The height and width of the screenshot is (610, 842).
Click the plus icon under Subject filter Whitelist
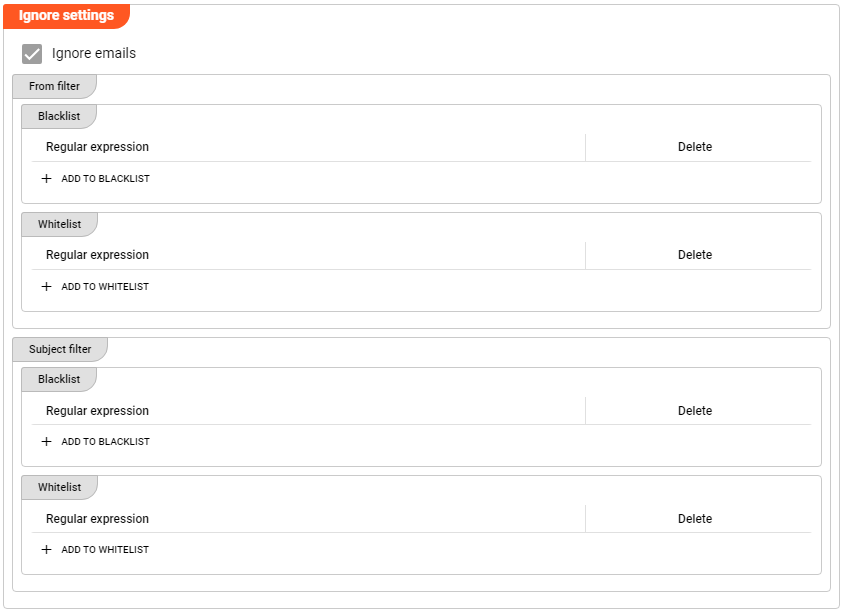(46, 550)
